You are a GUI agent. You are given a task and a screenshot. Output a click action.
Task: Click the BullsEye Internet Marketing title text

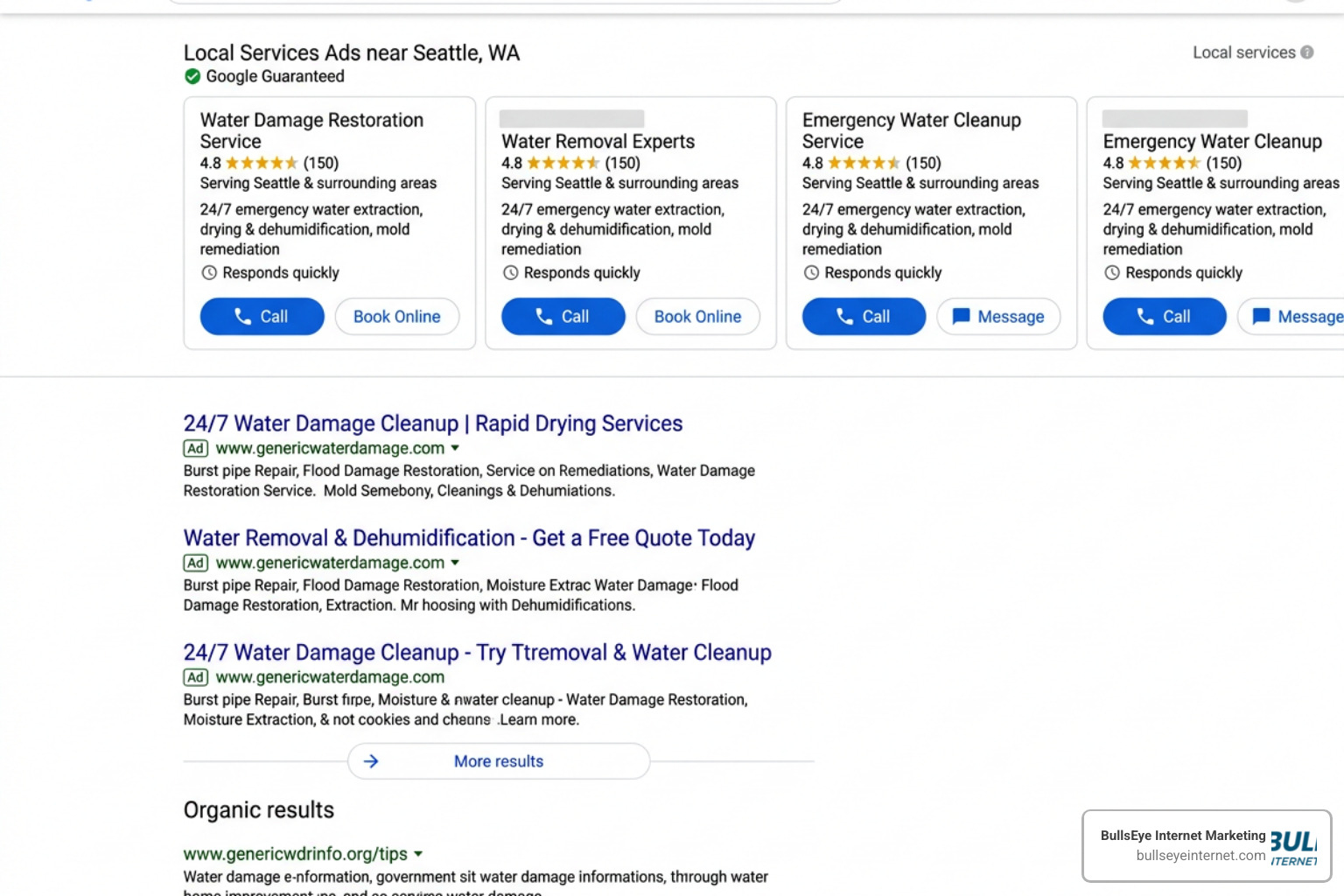[1183, 836]
